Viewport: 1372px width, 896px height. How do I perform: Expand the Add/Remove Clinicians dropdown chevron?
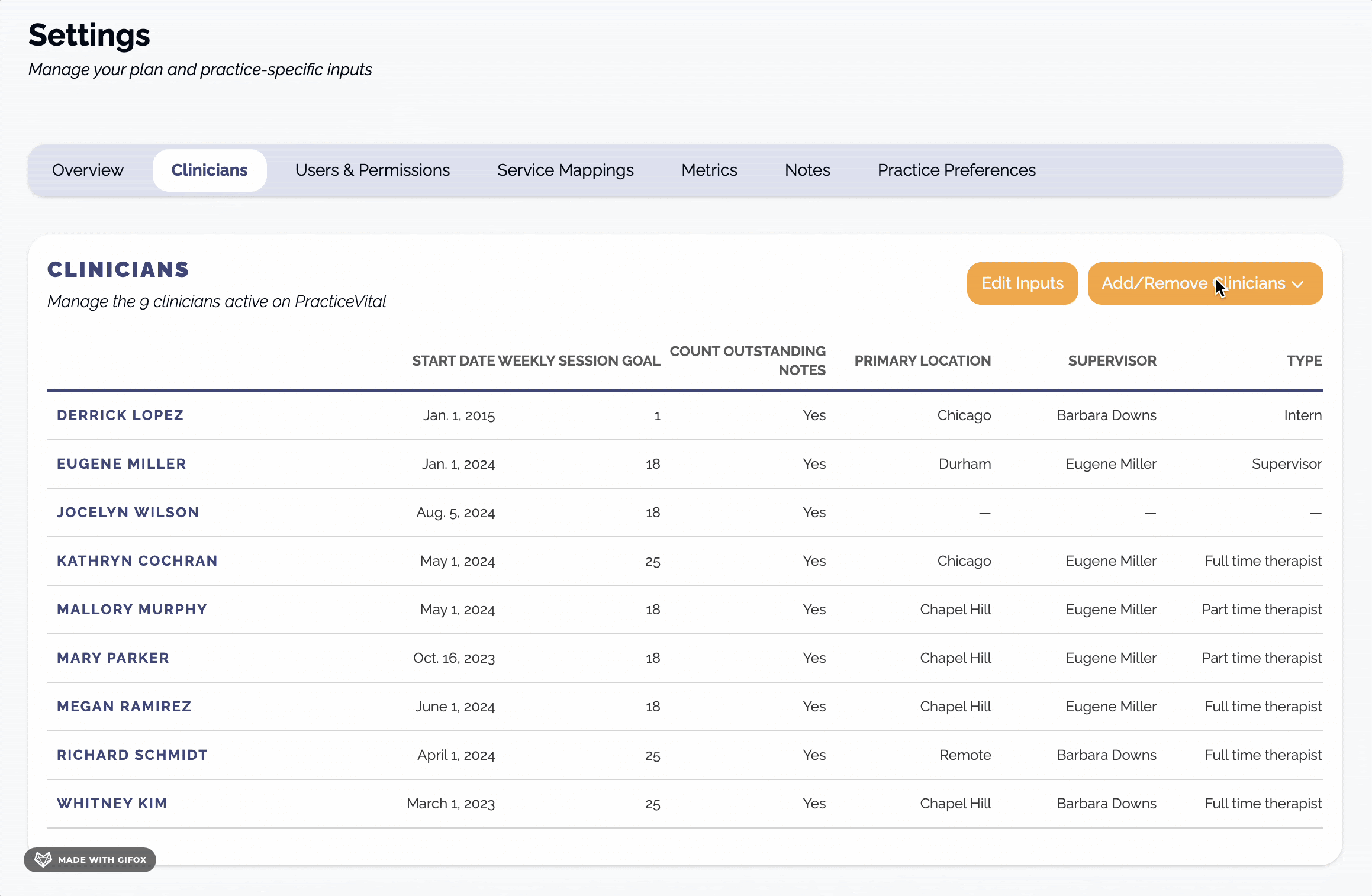click(1297, 284)
